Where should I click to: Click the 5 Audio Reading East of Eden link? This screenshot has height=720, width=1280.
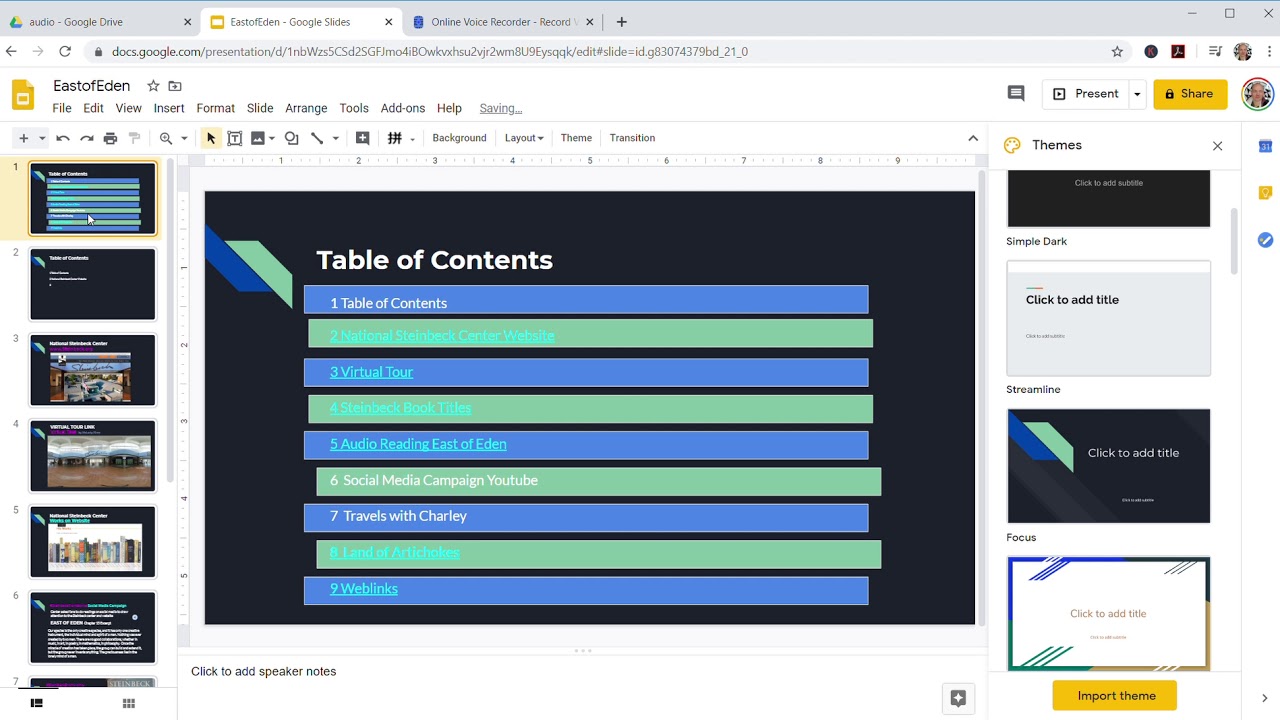pos(418,444)
